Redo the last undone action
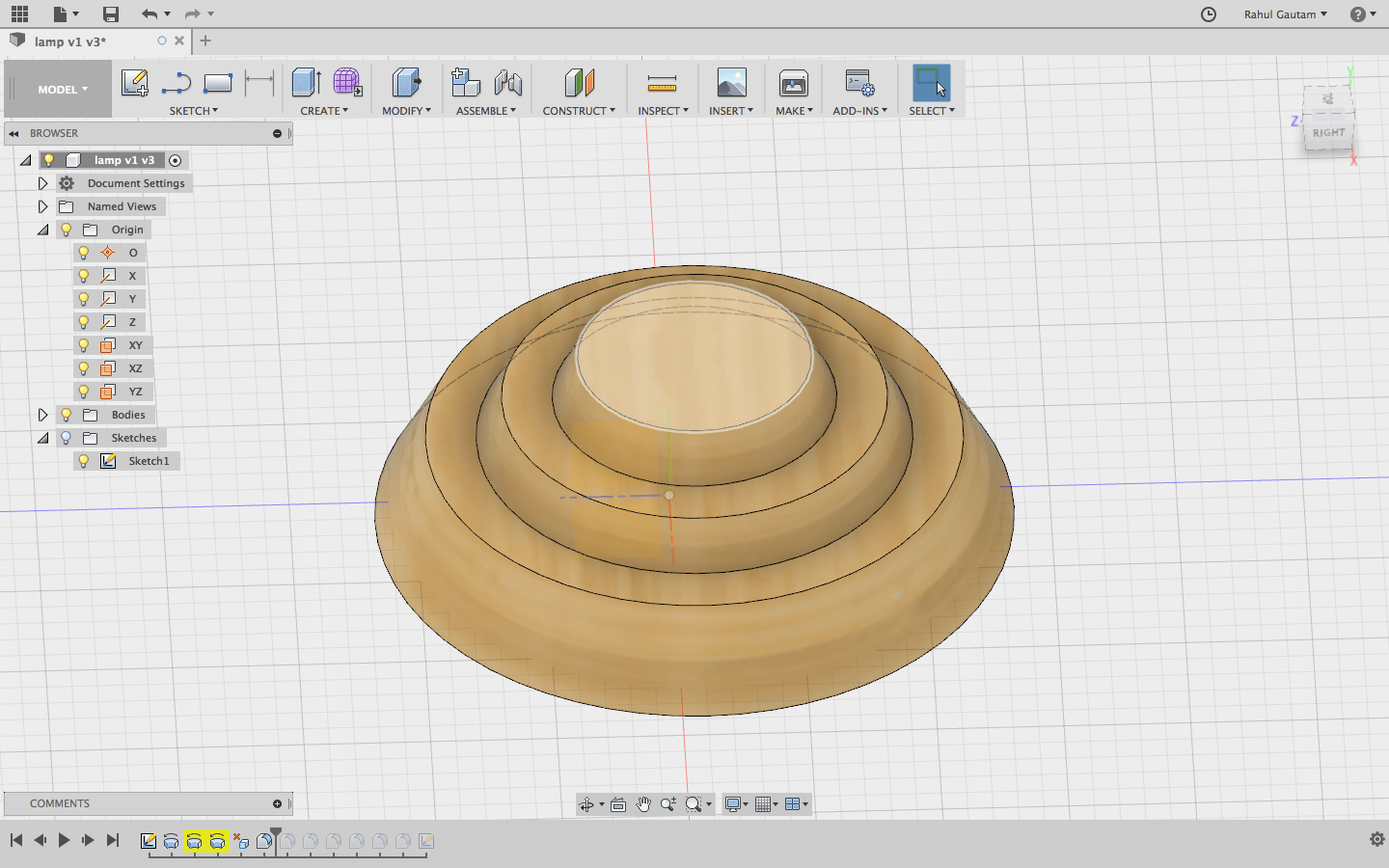 pos(192,14)
